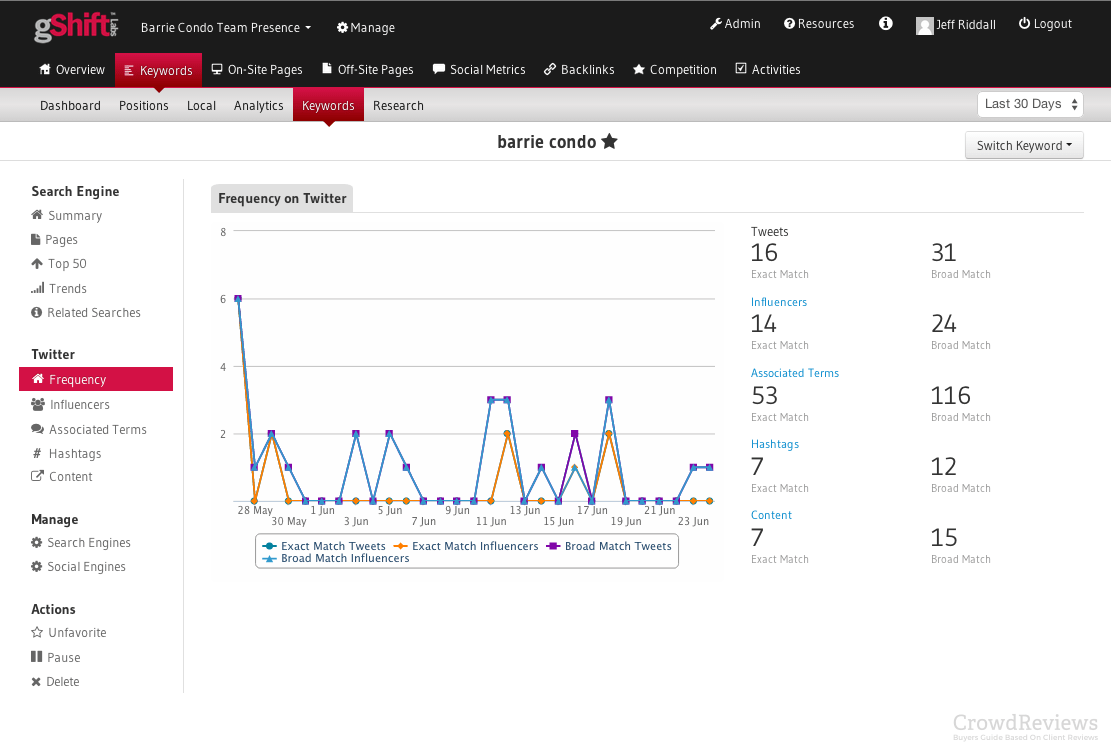Click the 28 May peak data point
This screenshot has width=1111, height=754.
pyautogui.click(x=238, y=298)
